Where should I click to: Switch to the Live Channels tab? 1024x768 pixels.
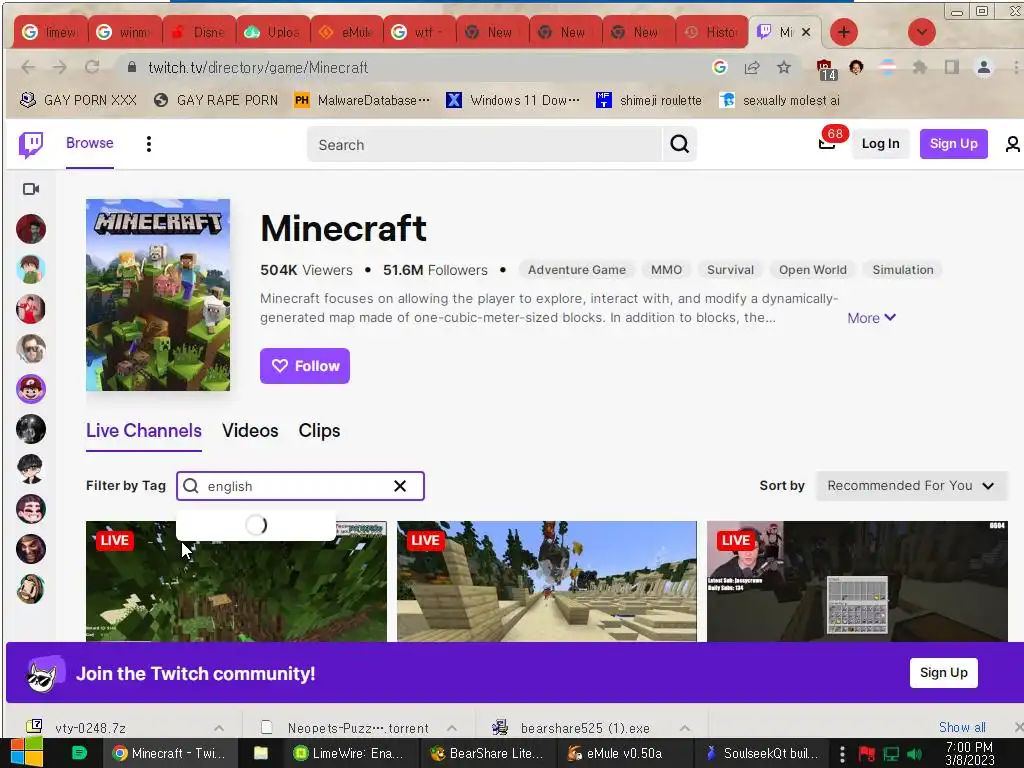144,431
